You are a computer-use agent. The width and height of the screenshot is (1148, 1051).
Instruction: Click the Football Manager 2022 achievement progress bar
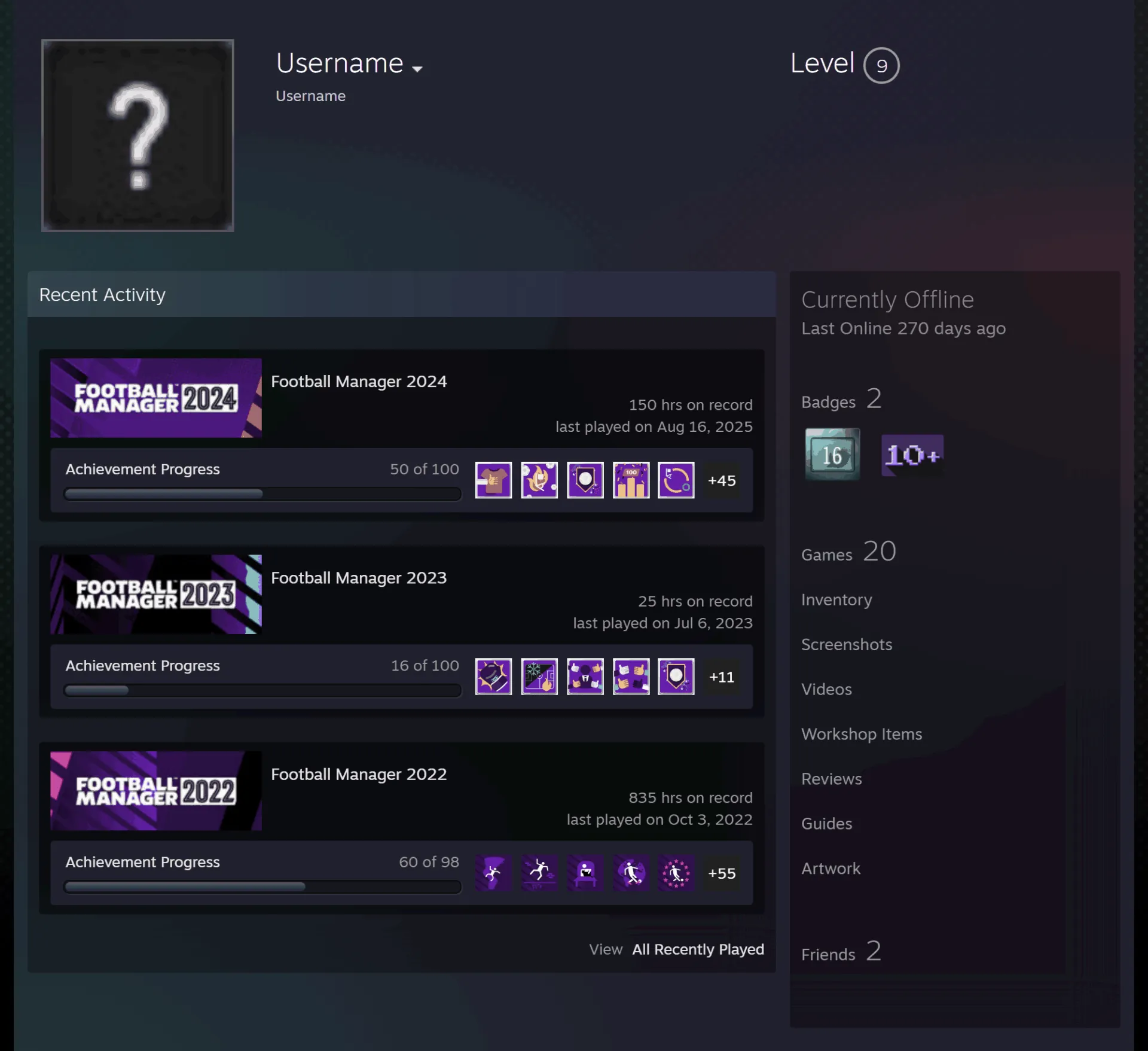[262, 887]
